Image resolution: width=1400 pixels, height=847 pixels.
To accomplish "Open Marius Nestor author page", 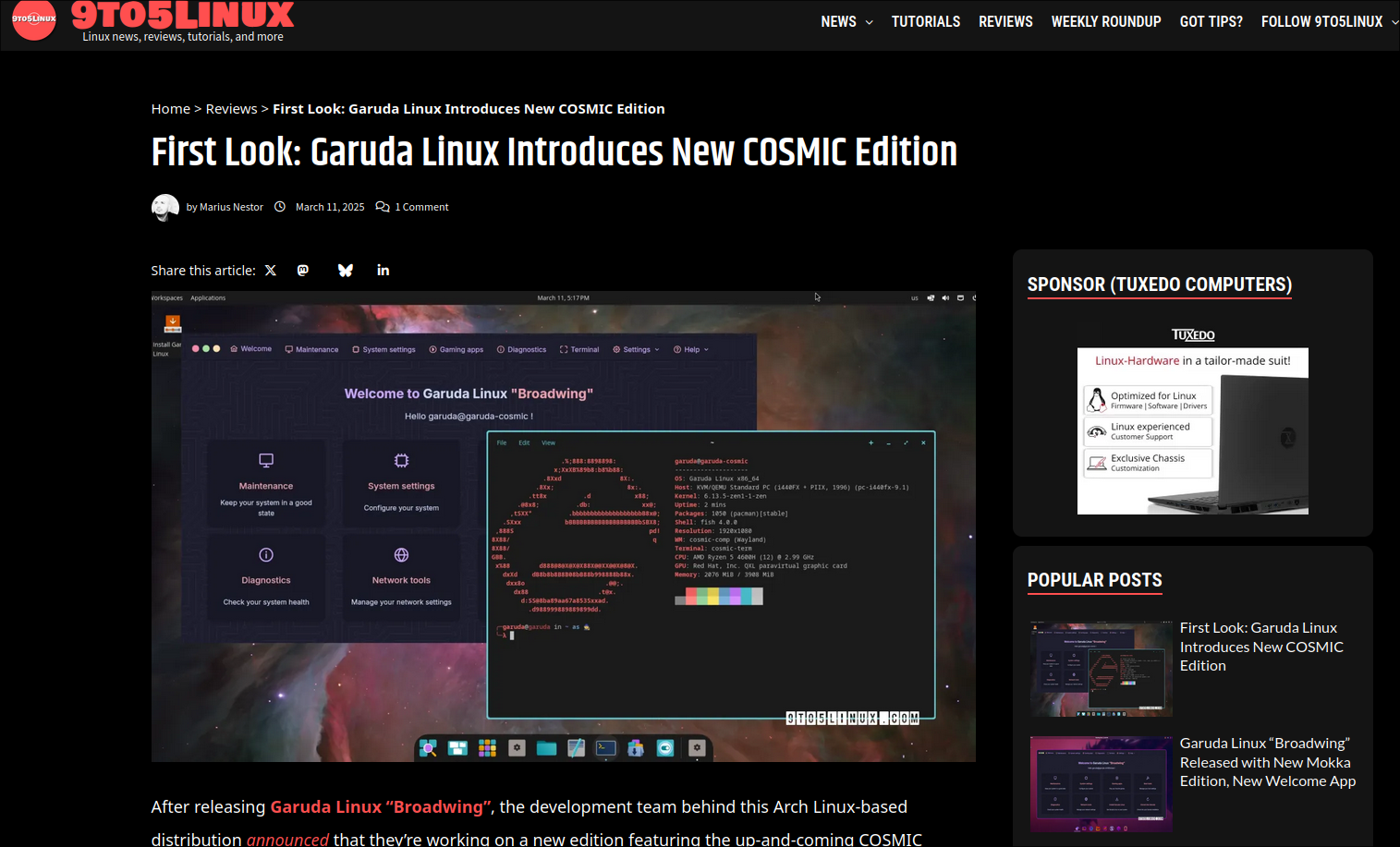I will pos(231,207).
